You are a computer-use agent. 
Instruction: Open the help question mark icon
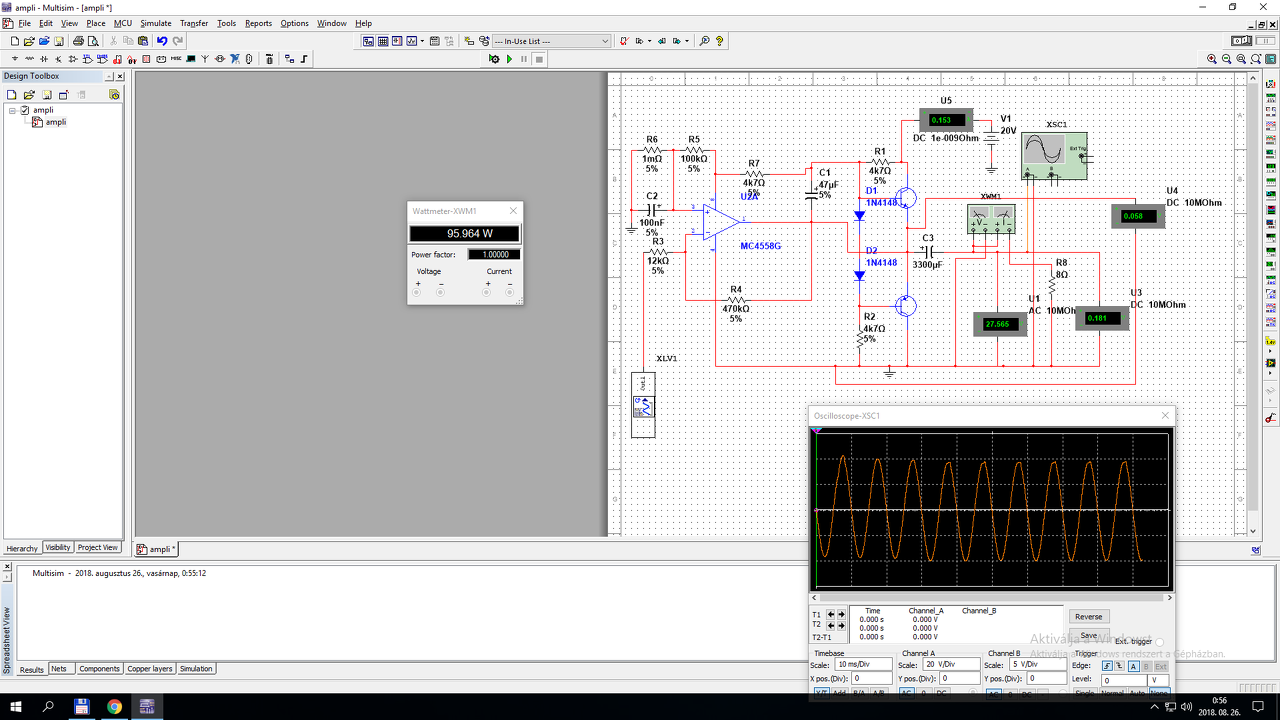(719, 41)
